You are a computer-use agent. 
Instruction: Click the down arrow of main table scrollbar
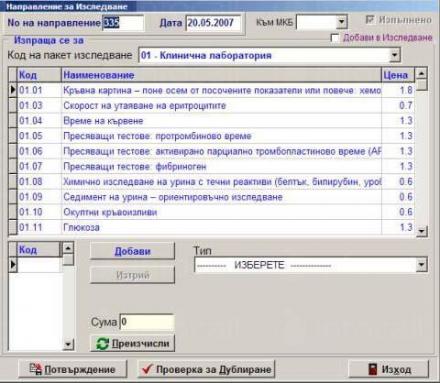coord(422,231)
